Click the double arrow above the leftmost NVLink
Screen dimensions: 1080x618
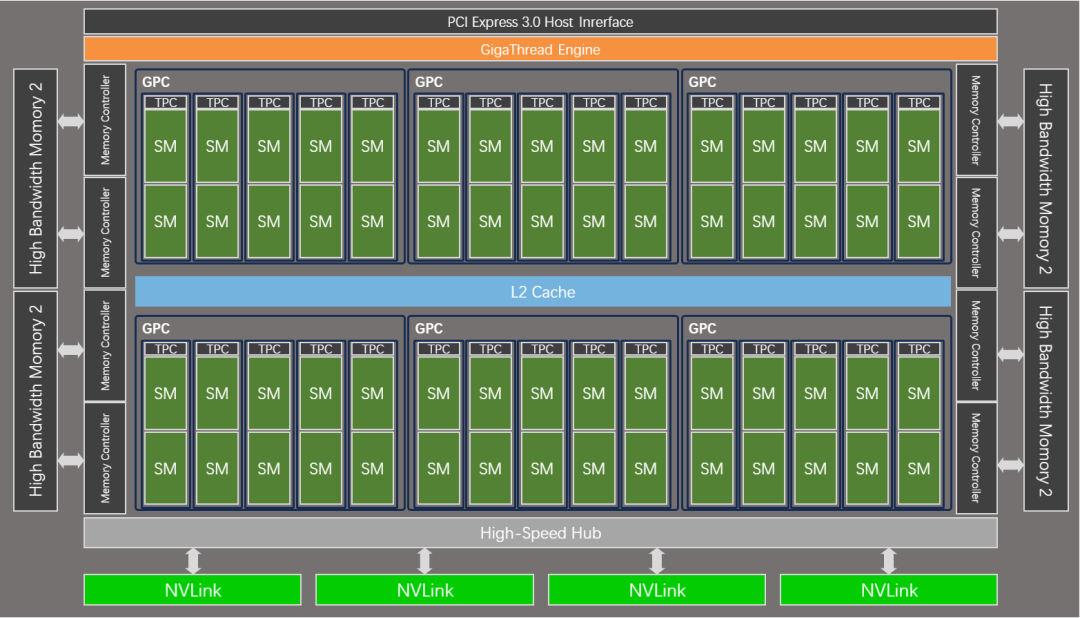193,561
